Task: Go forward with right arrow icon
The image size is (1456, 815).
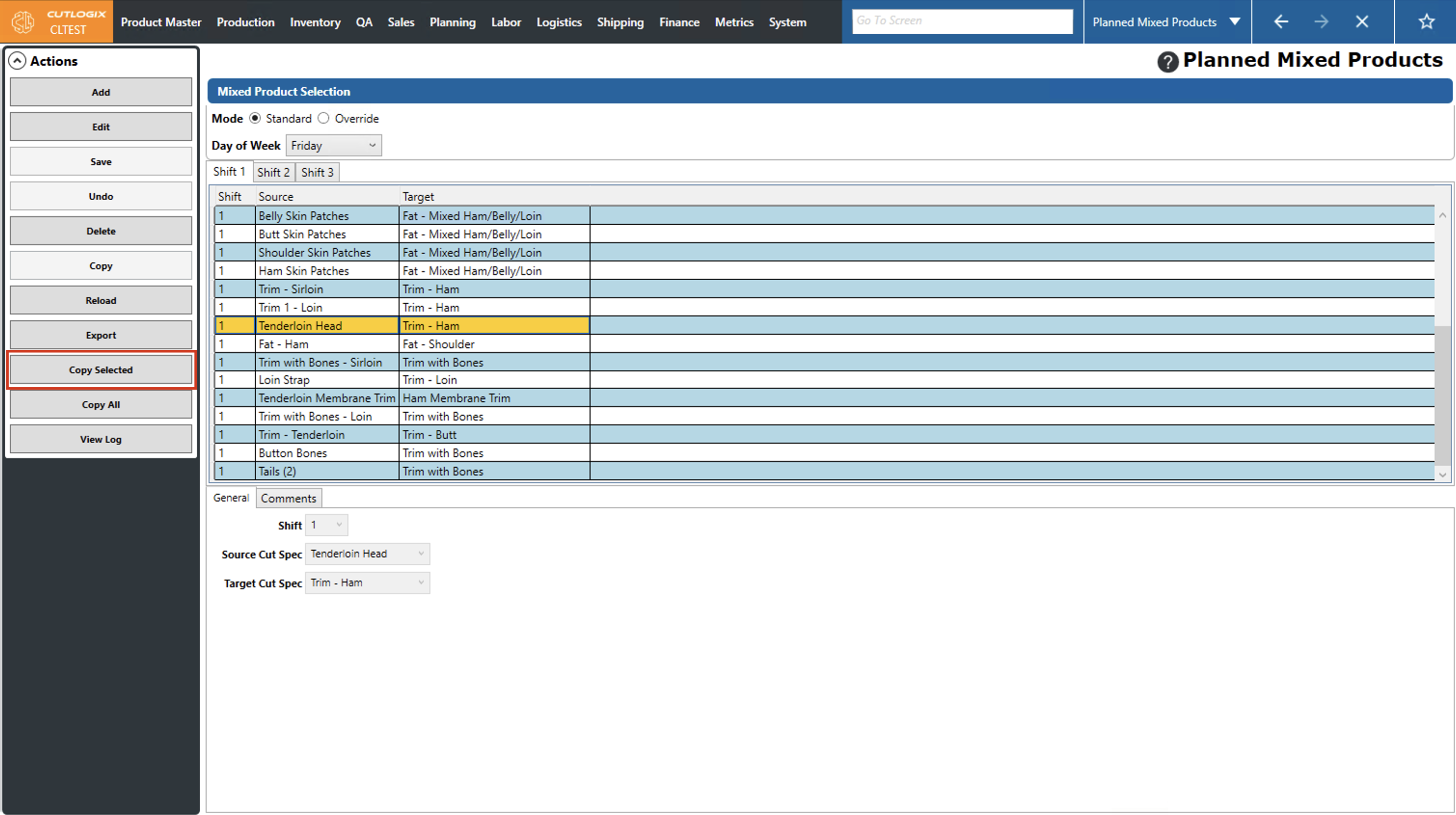Action: point(1321,22)
